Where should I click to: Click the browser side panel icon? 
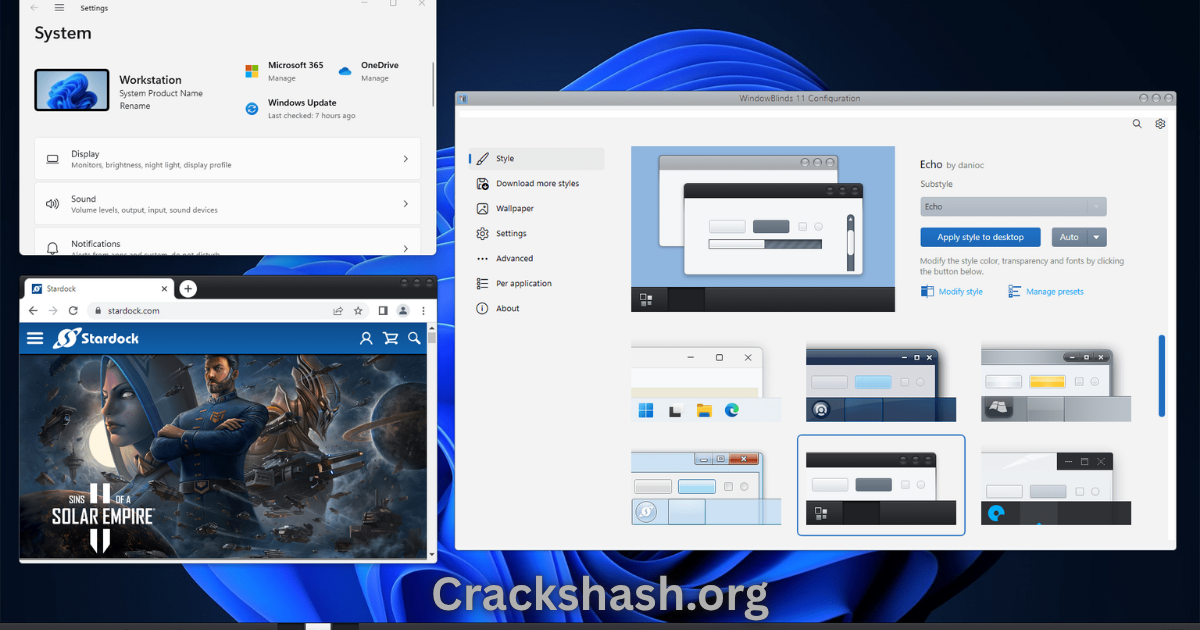coord(383,311)
